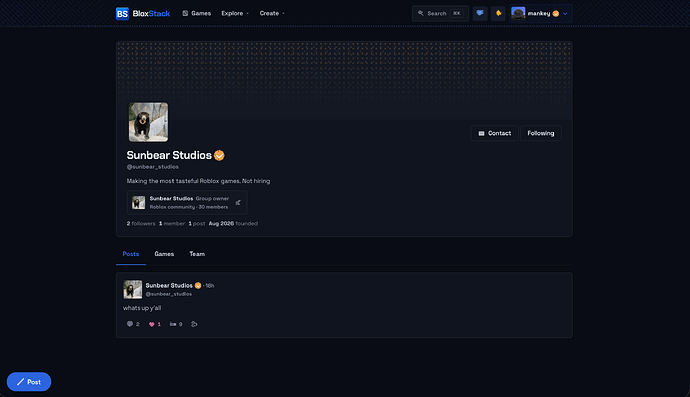Click the 18h timestamp on the post
The width and height of the screenshot is (690, 397).
(210, 286)
